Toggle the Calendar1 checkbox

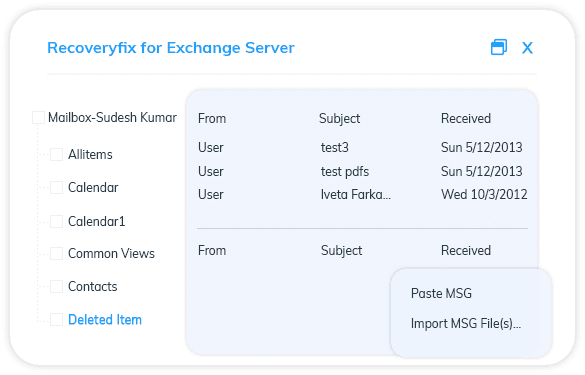[56, 221]
